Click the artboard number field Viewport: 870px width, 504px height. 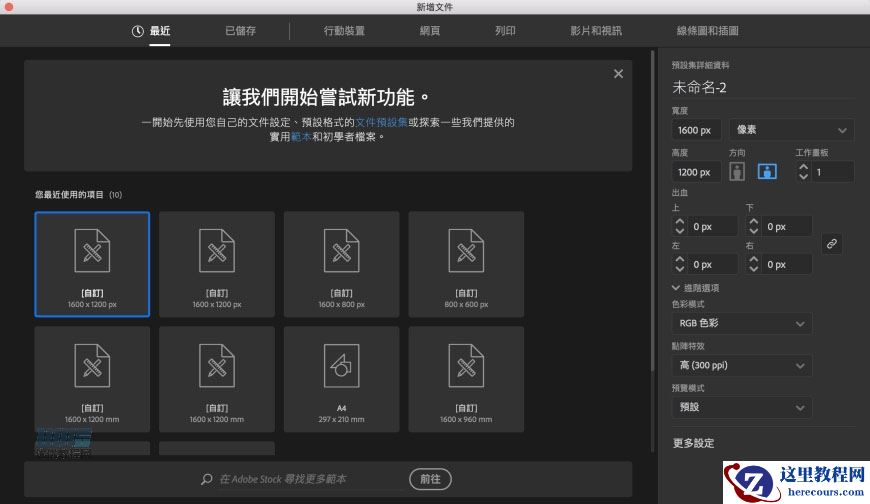[833, 172]
